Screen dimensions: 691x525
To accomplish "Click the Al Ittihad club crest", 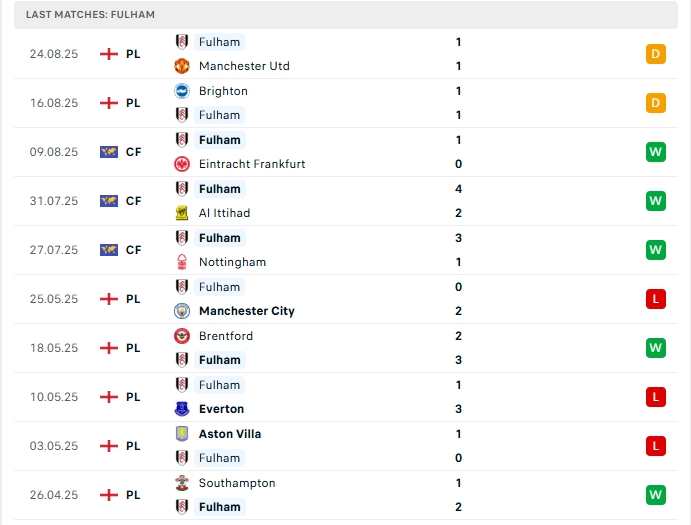I will (x=182, y=213).
